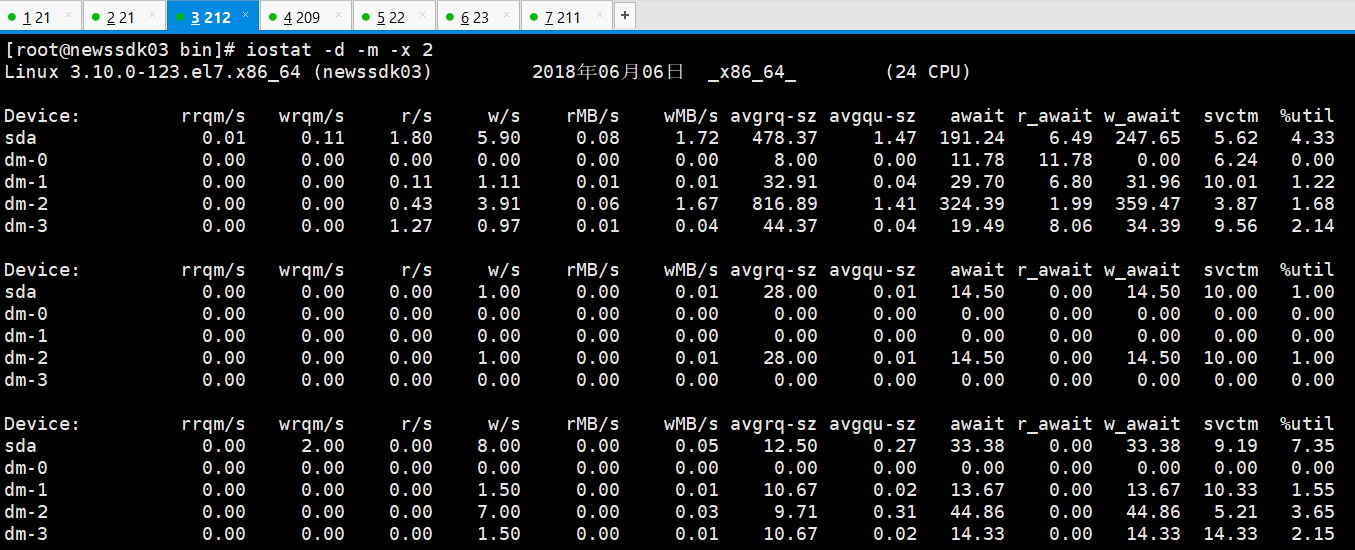Click the w_await value "31.96"

[1154, 182]
